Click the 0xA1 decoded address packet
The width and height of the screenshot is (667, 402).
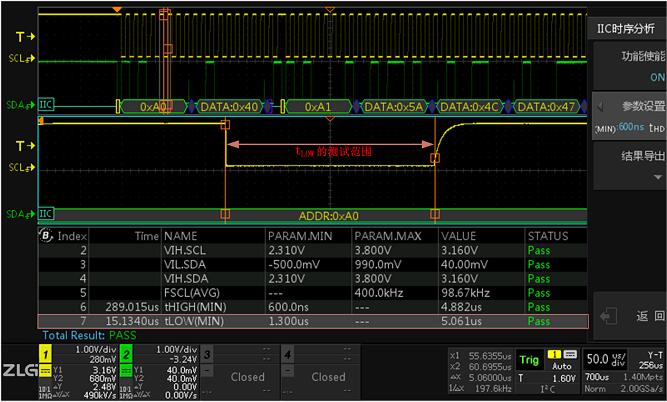point(317,105)
